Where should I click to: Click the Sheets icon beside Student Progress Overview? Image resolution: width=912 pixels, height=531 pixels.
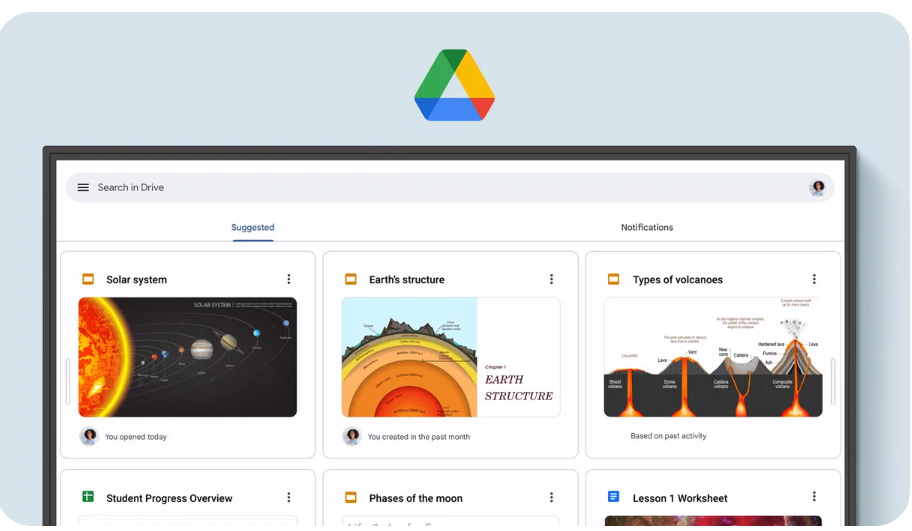click(x=88, y=498)
